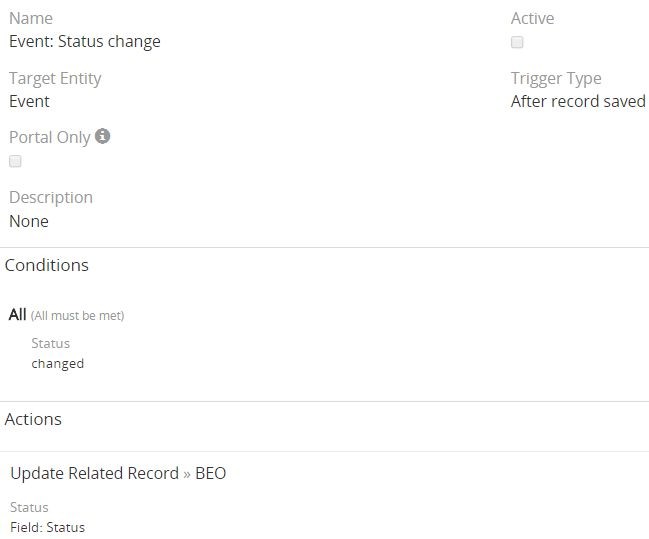The height and width of the screenshot is (539, 649).
Task: Click the Conditions section header
Action: [x=47, y=265]
